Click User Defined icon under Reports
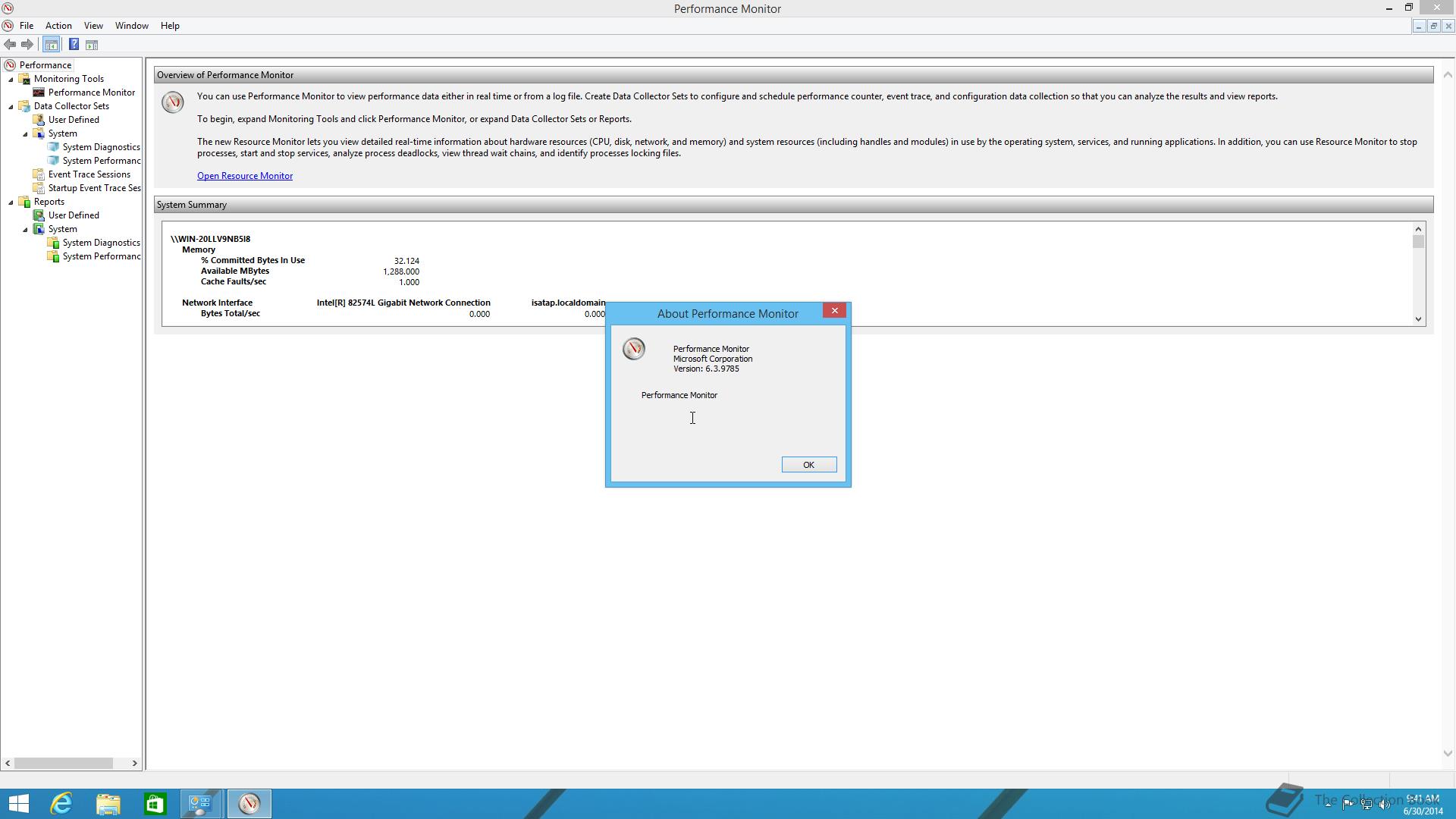The width and height of the screenshot is (1456, 819). pos(39,215)
